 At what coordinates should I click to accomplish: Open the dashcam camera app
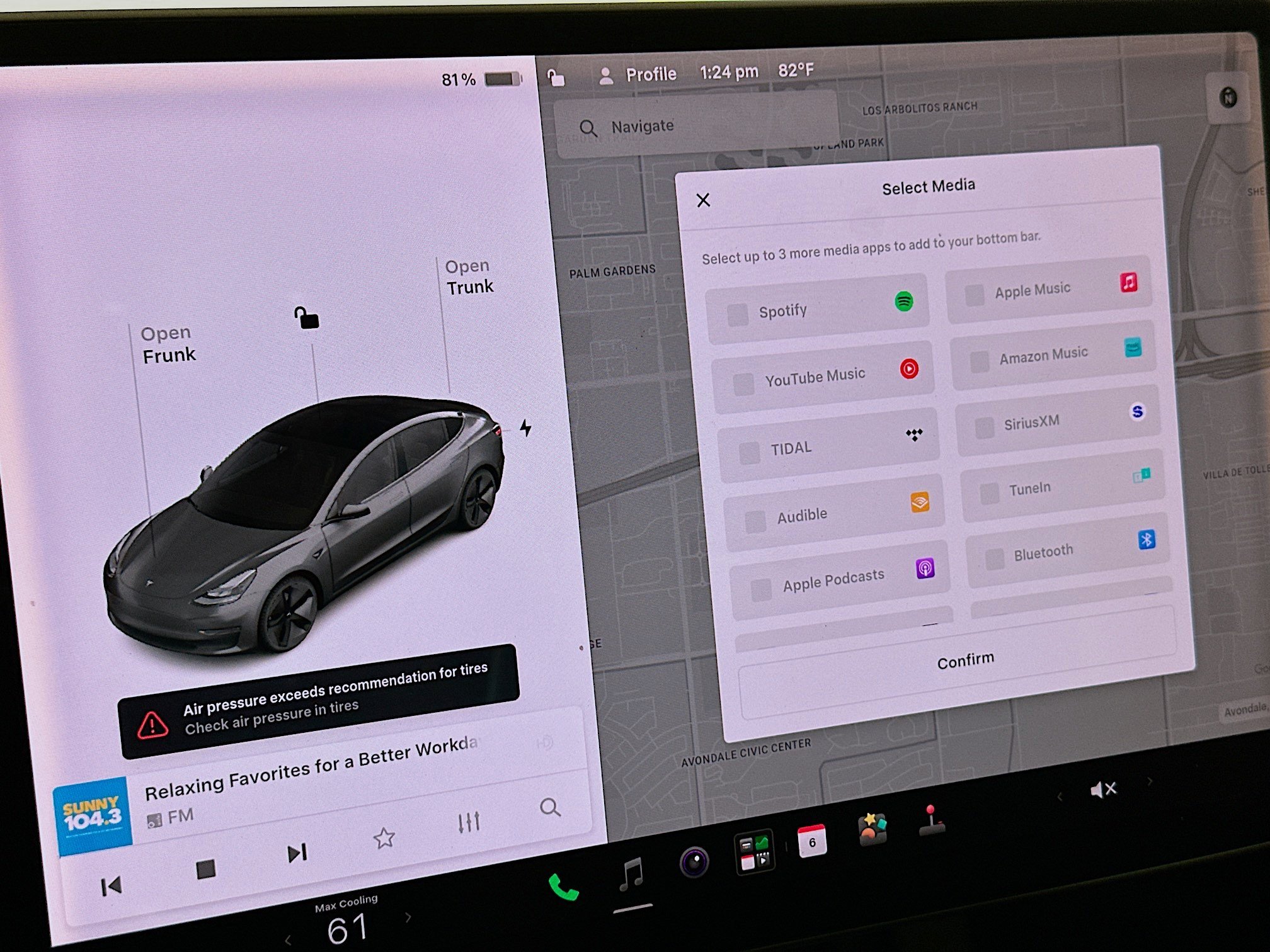pyautogui.click(x=694, y=862)
